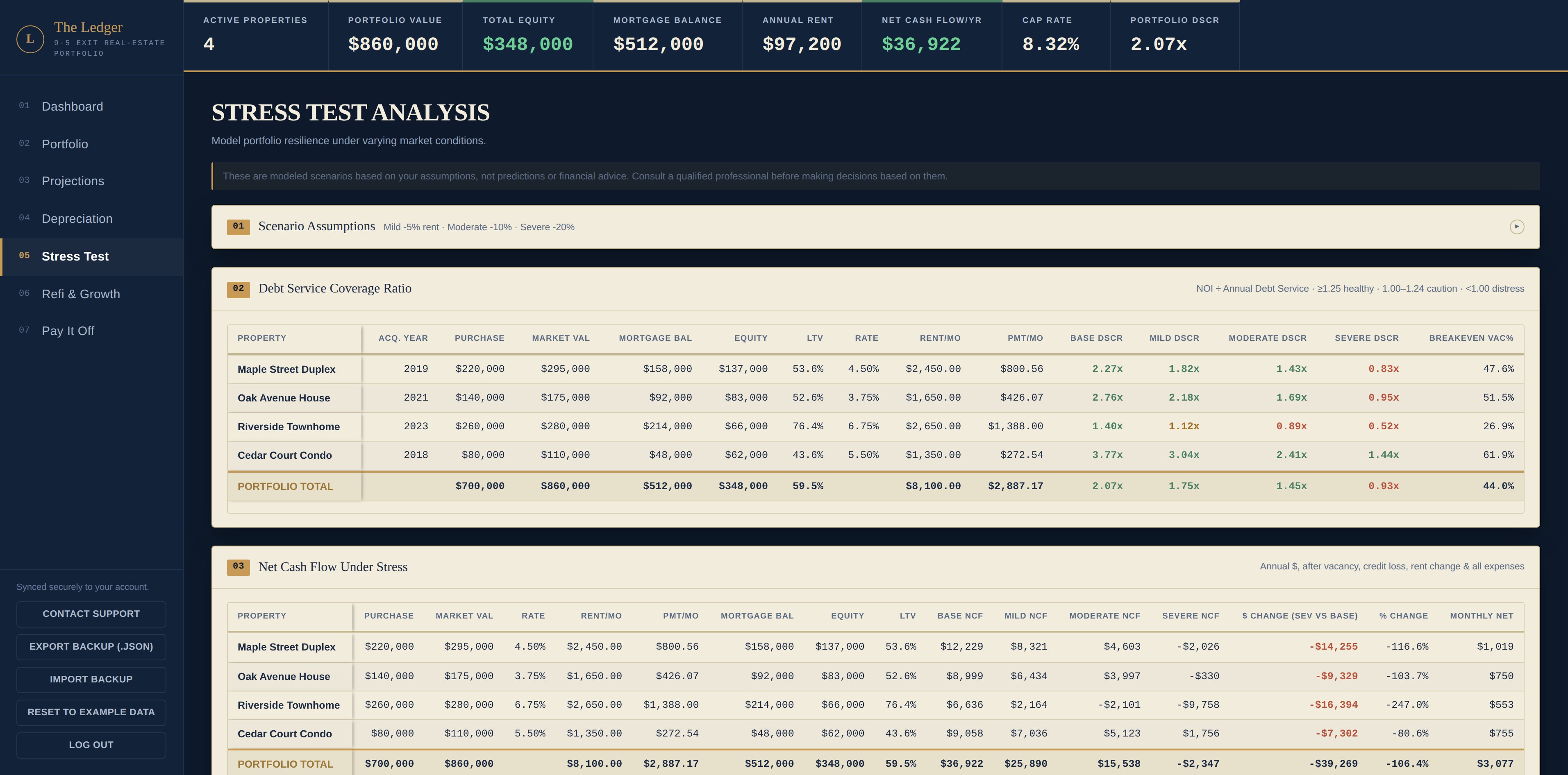Image resolution: width=1568 pixels, height=775 pixels.
Task: Click the Portfolio DSCR 2.07x value
Action: tap(1158, 44)
